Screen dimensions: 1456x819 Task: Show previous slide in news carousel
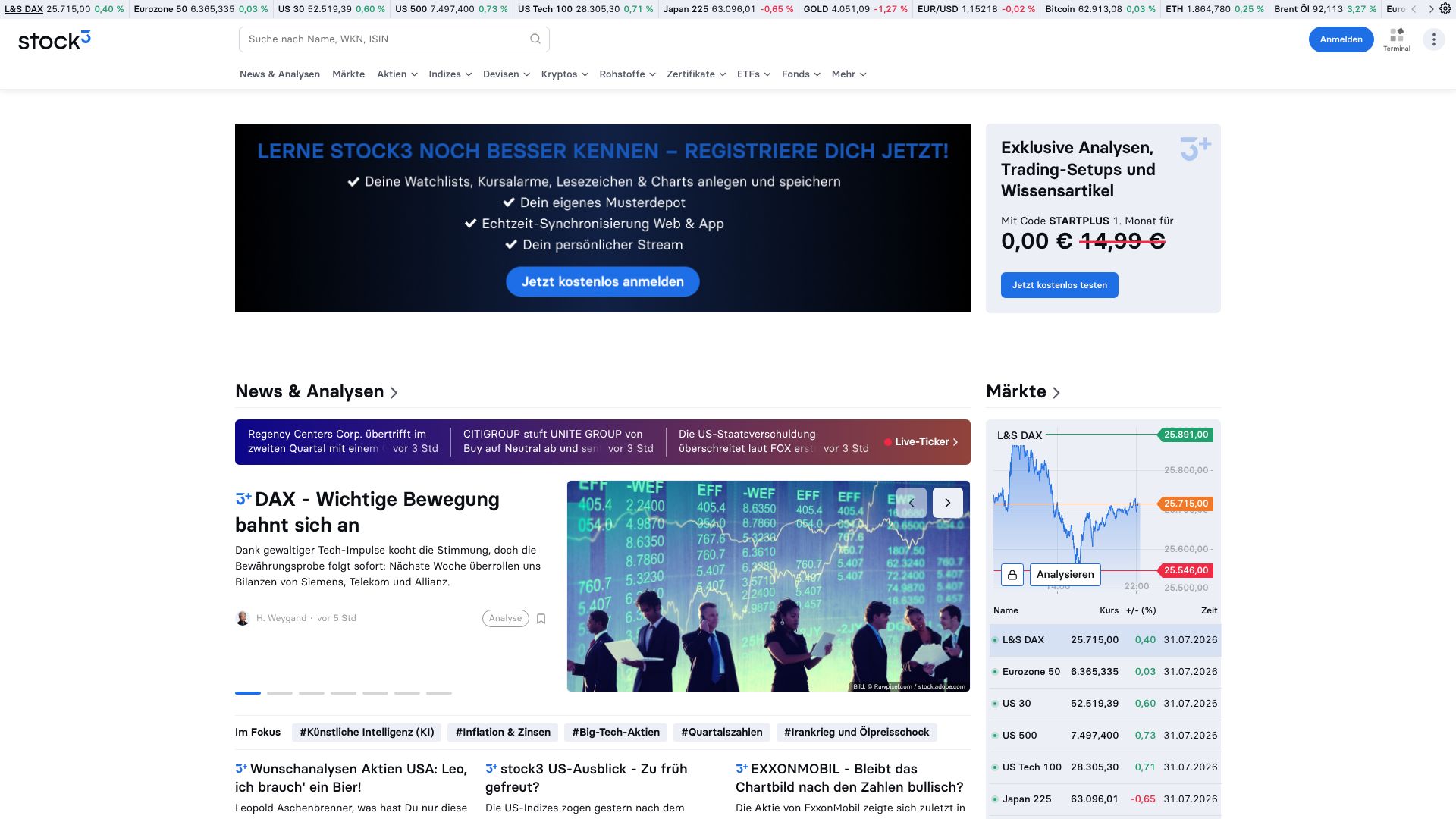[912, 503]
